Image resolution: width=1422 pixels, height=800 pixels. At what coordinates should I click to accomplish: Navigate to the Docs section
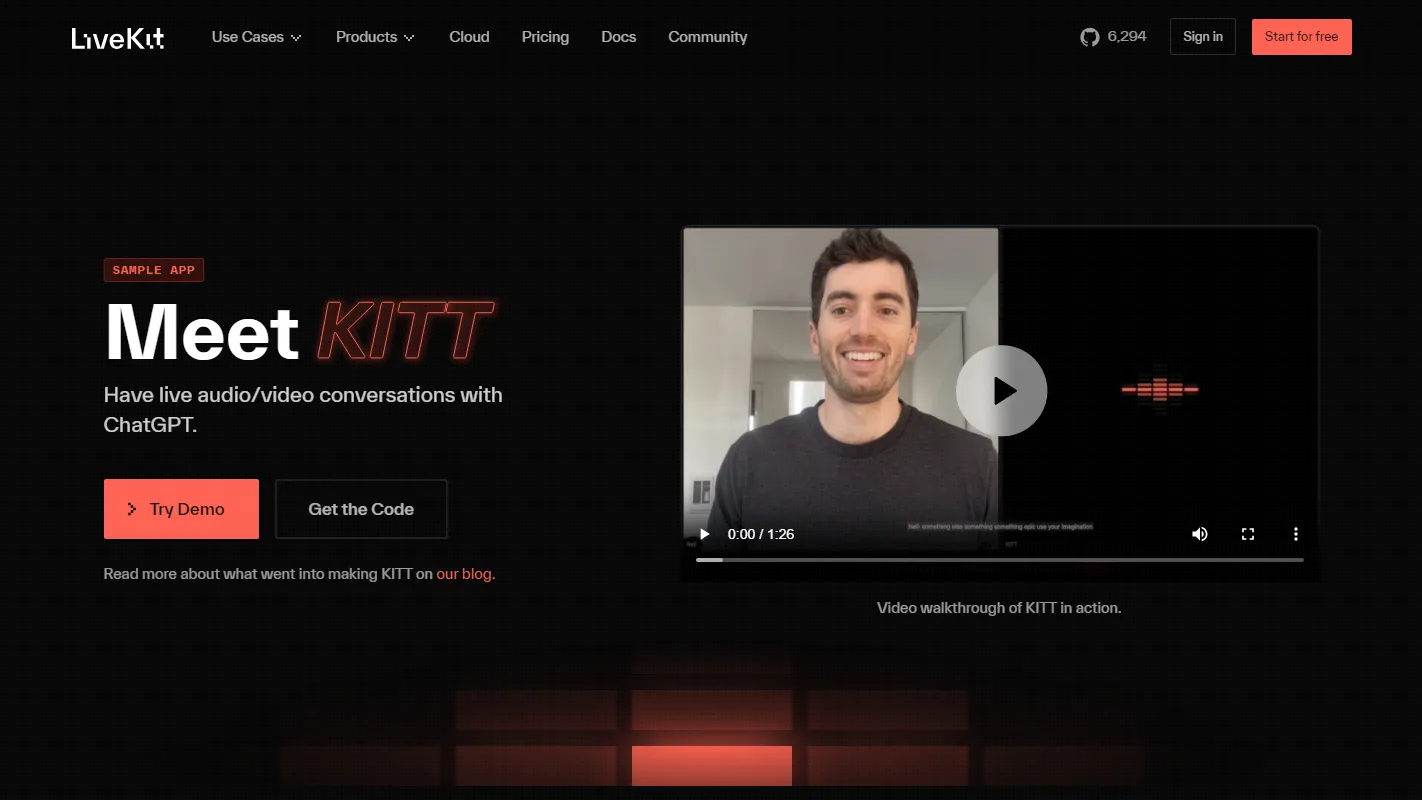[x=618, y=37]
